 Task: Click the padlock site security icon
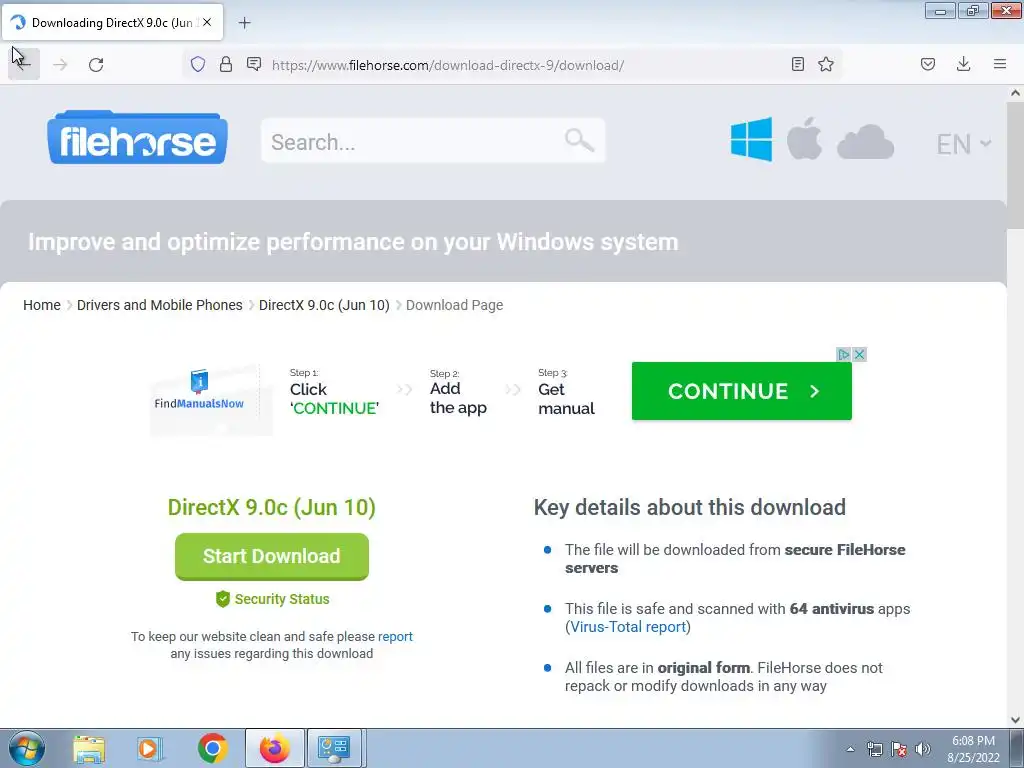coord(226,64)
